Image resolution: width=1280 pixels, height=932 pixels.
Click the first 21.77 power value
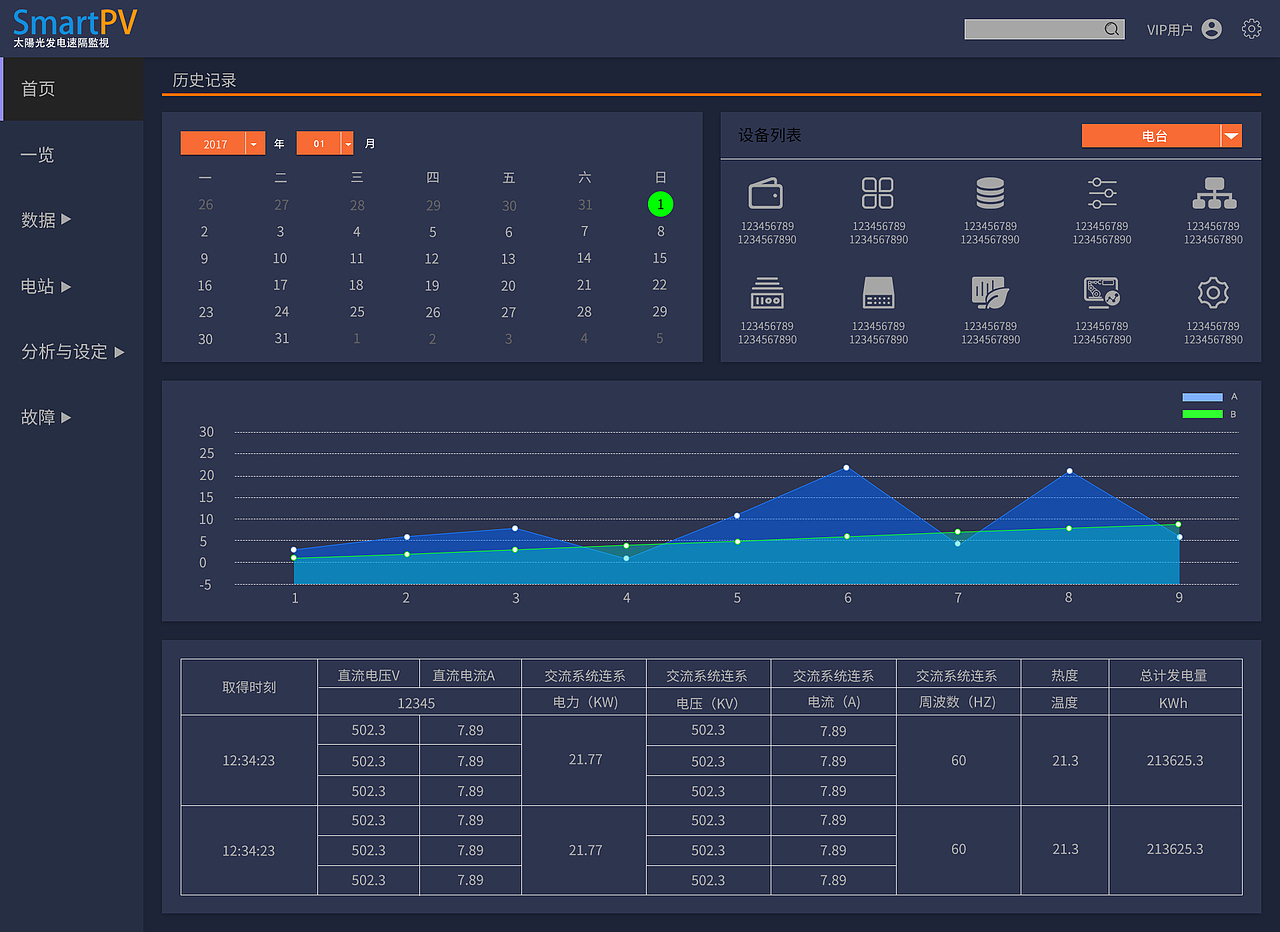[585, 760]
